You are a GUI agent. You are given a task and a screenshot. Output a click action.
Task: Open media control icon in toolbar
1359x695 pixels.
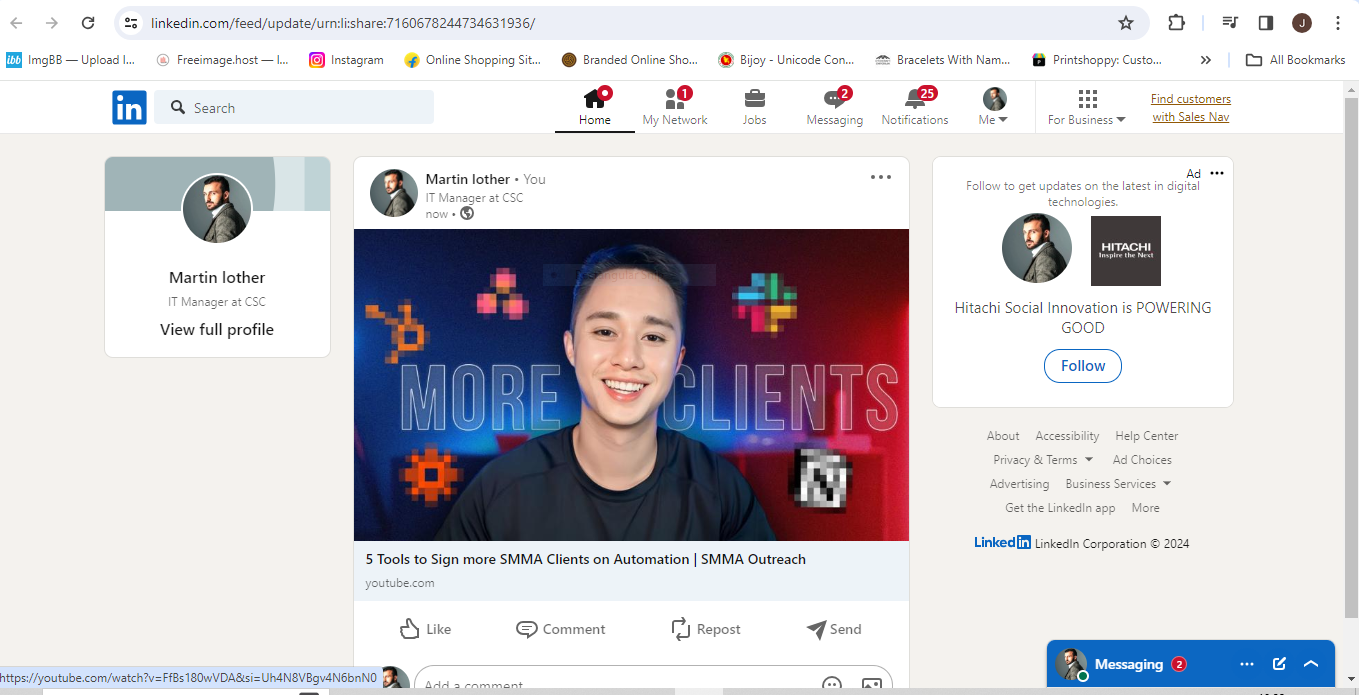(x=1231, y=22)
